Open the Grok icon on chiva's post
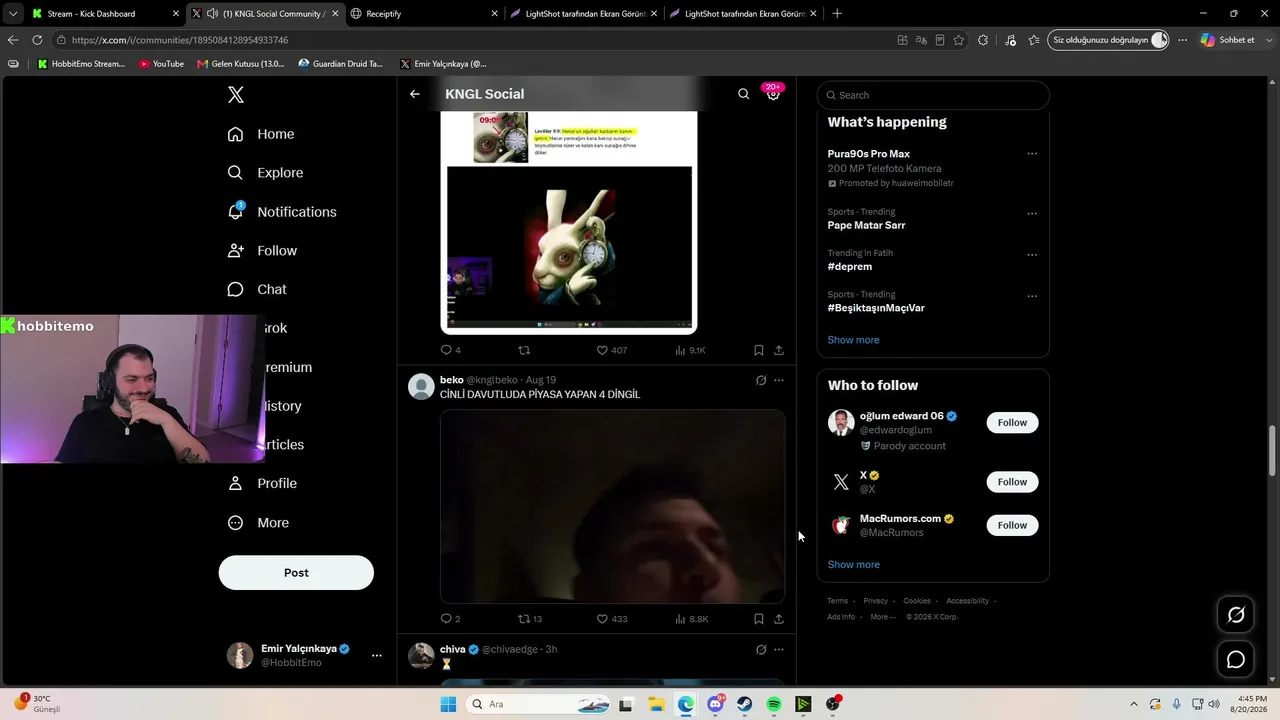The image size is (1280, 720). (x=761, y=649)
